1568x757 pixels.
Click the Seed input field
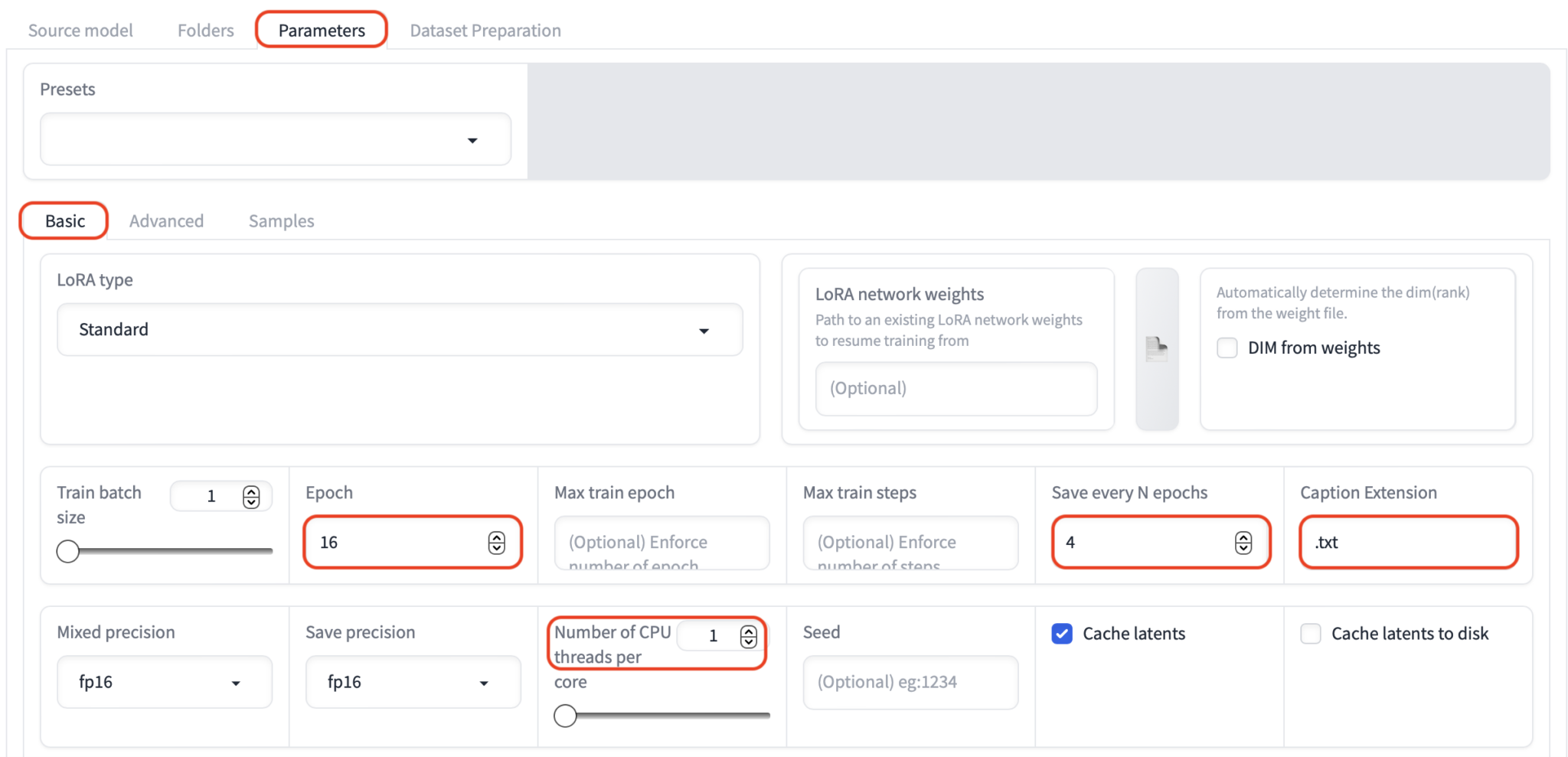pos(910,682)
